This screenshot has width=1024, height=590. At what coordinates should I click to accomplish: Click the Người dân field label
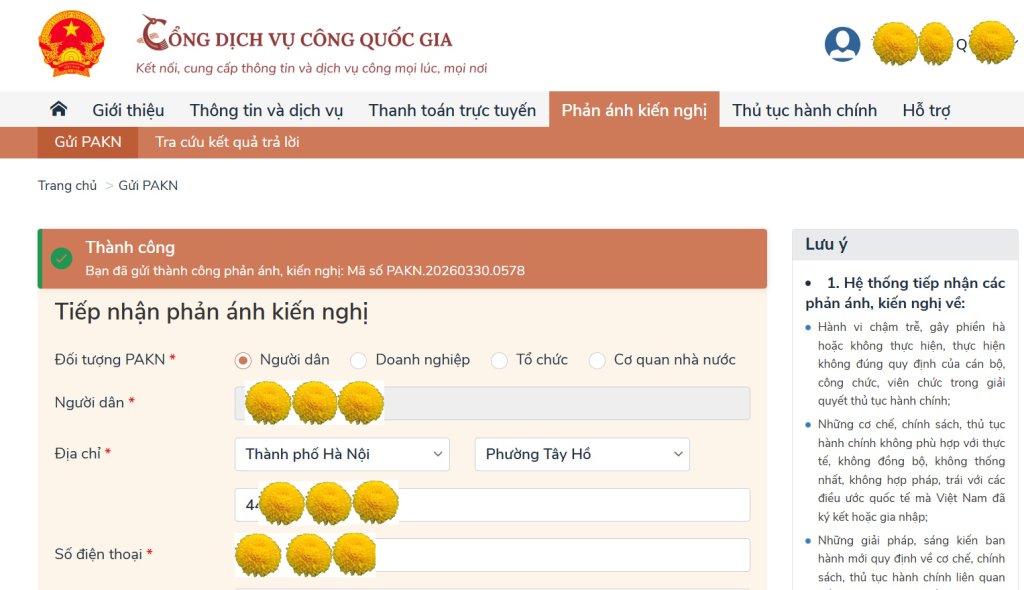[89, 402]
